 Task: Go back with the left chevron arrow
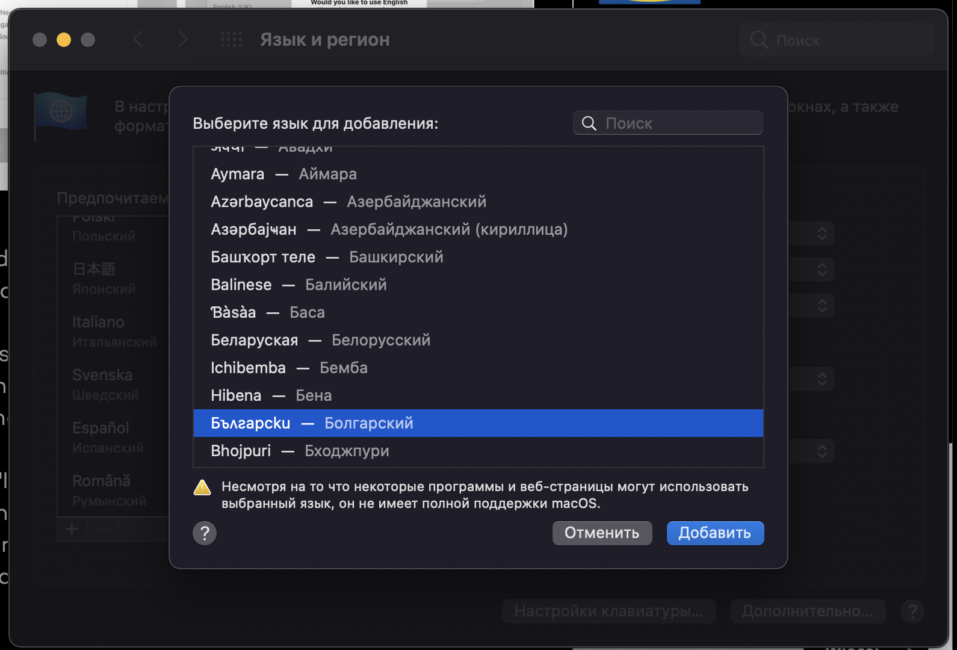(138, 40)
